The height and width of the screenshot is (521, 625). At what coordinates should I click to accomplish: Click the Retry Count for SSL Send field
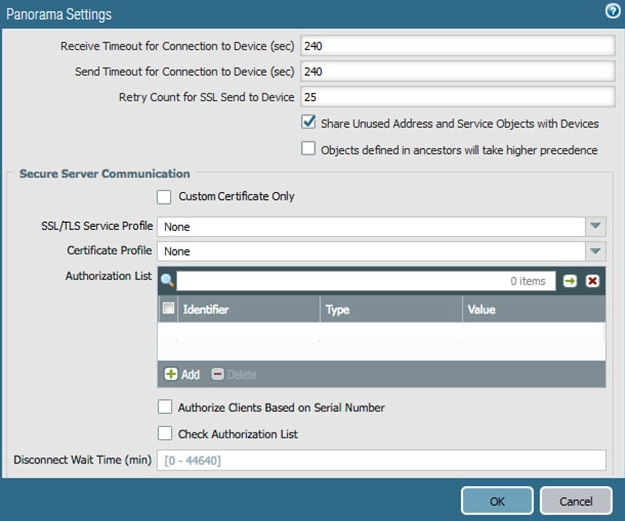(458, 97)
